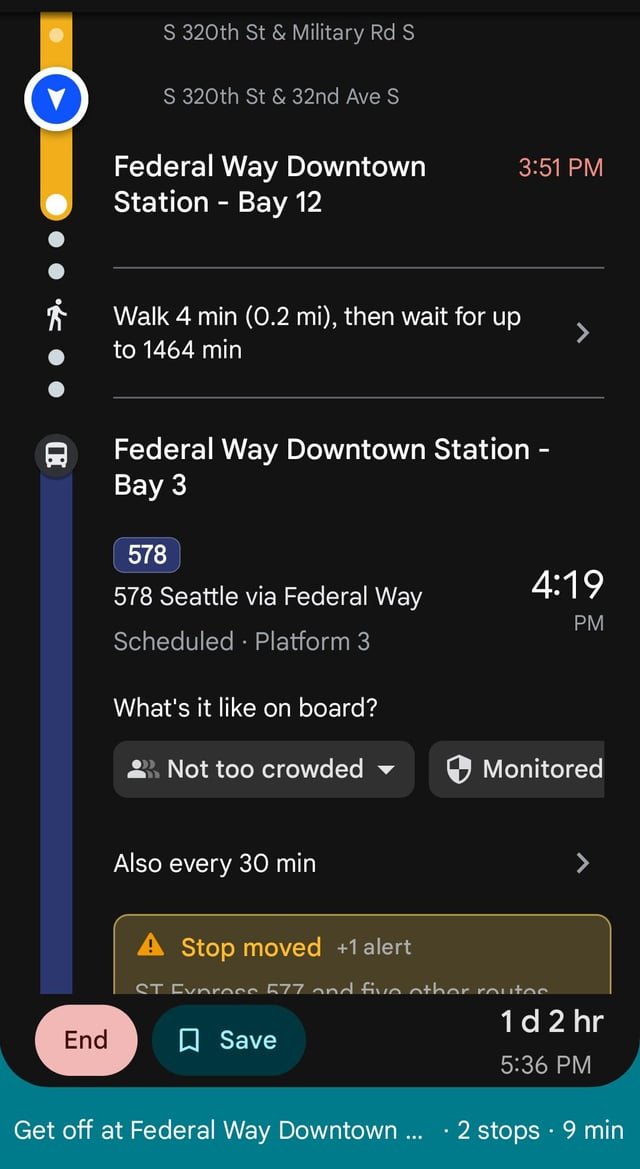The width and height of the screenshot is (640, 1169).
Task: Save this transit route
Action: point(228,1040)
